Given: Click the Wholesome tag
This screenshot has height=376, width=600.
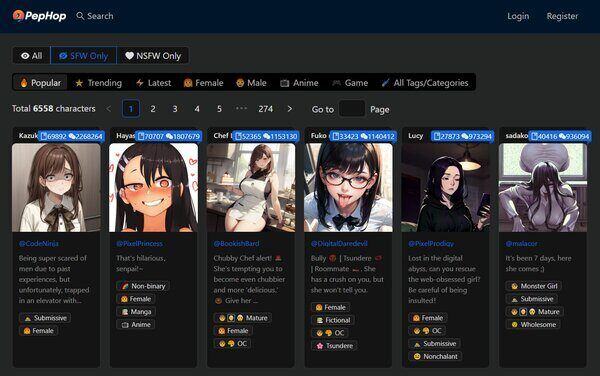Looking at the screenshot, I should tap(533, 325).
